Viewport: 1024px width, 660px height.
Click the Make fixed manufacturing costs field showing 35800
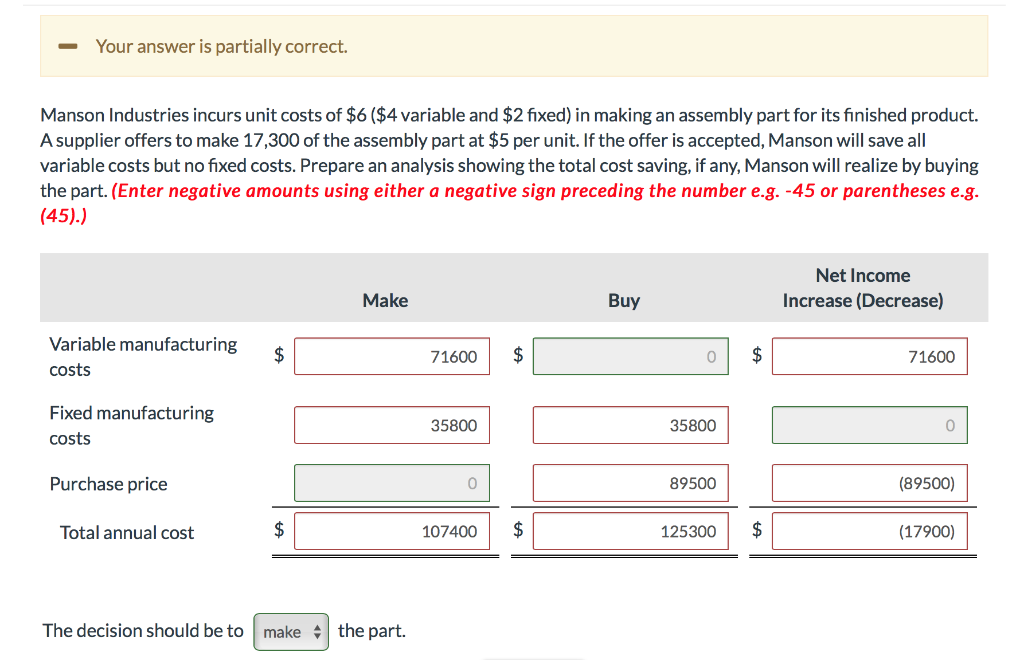392,424
